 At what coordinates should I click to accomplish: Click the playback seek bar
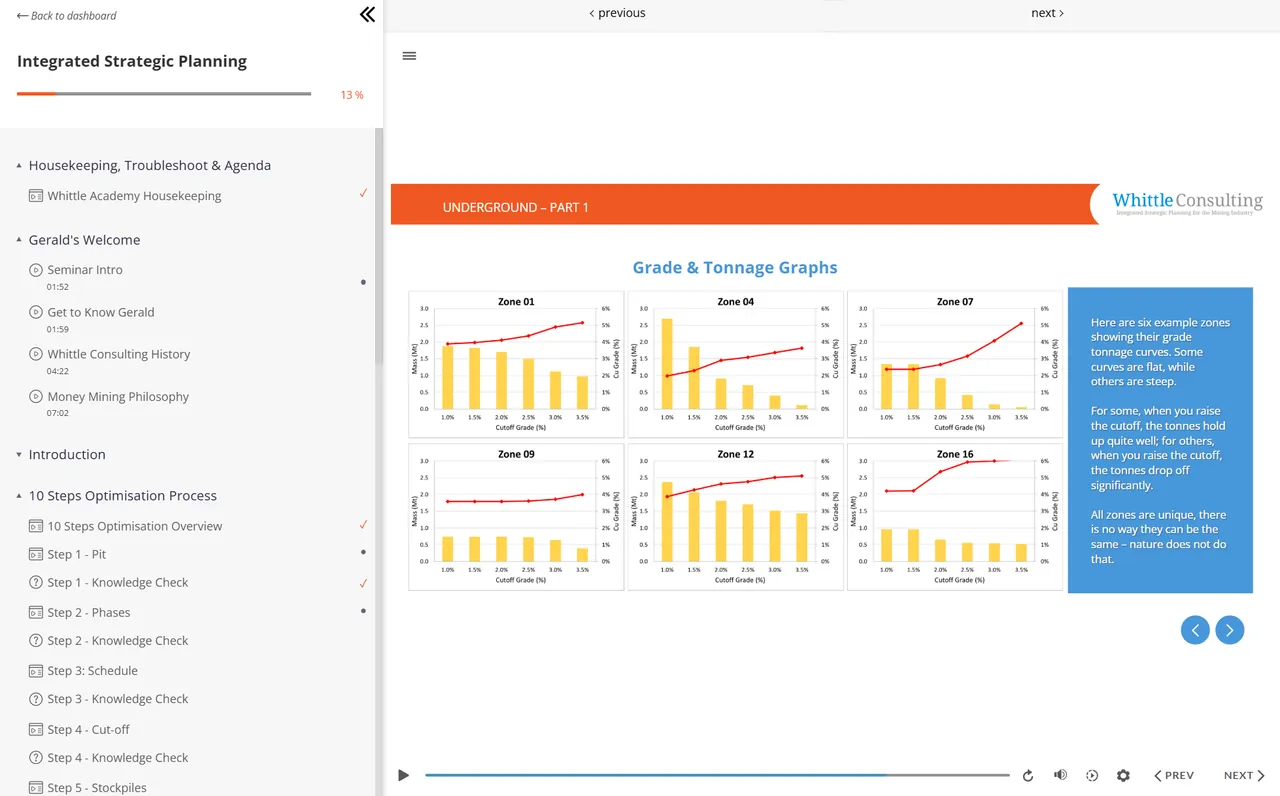click(x=717, y=775)
